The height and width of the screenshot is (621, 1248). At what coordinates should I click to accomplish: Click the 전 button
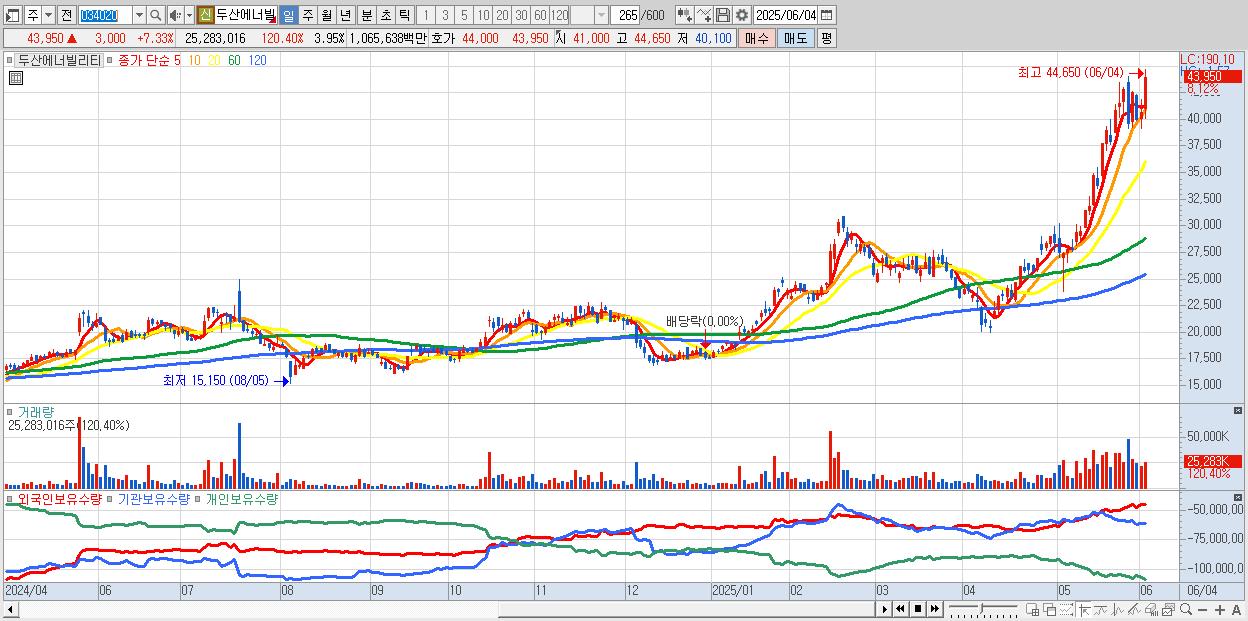tap(66, 15)
